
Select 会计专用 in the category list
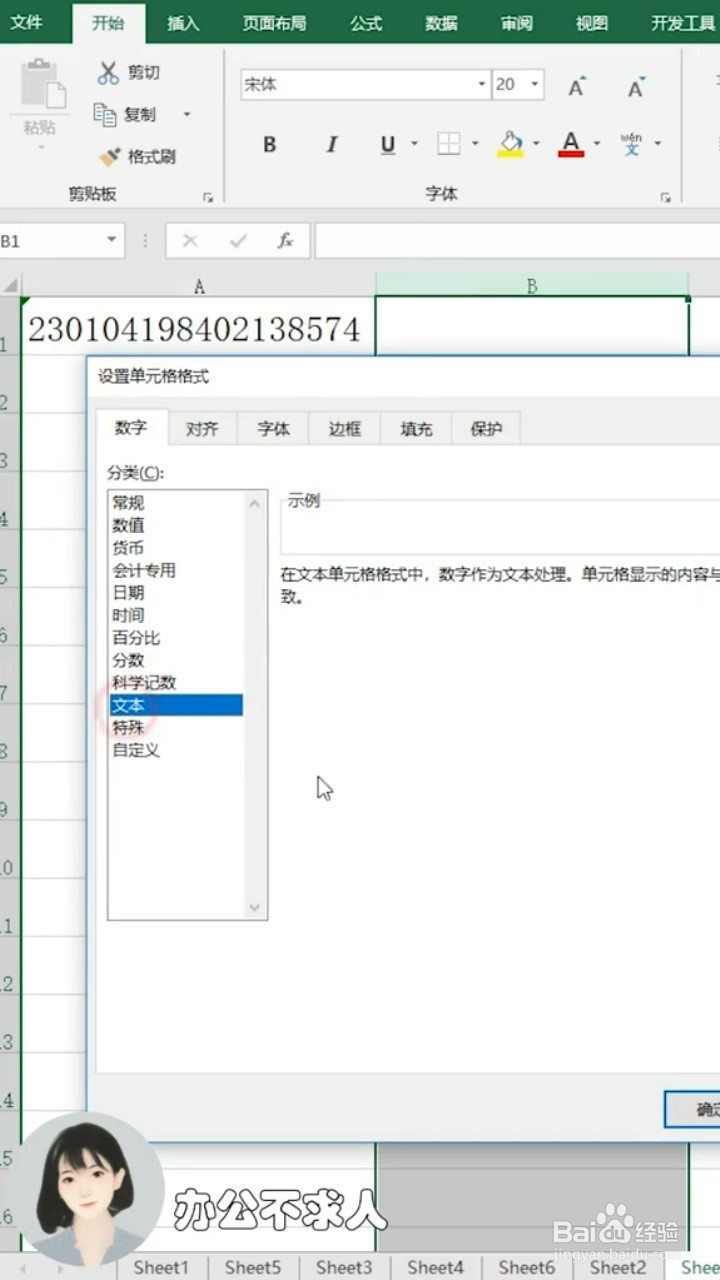tap(144, 570)
